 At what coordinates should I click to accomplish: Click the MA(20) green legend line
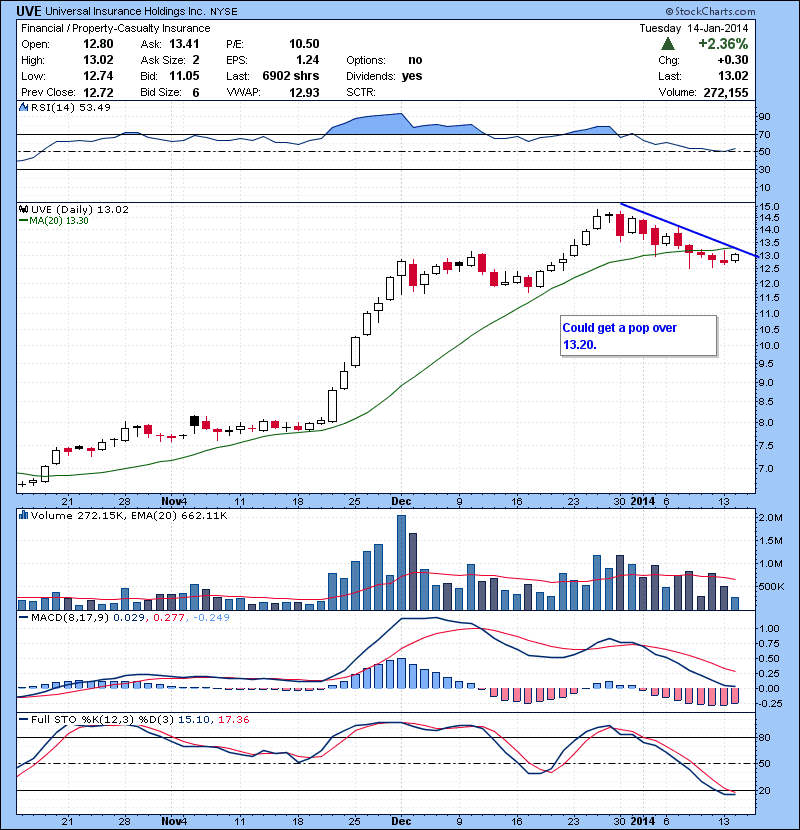point(23,221)
